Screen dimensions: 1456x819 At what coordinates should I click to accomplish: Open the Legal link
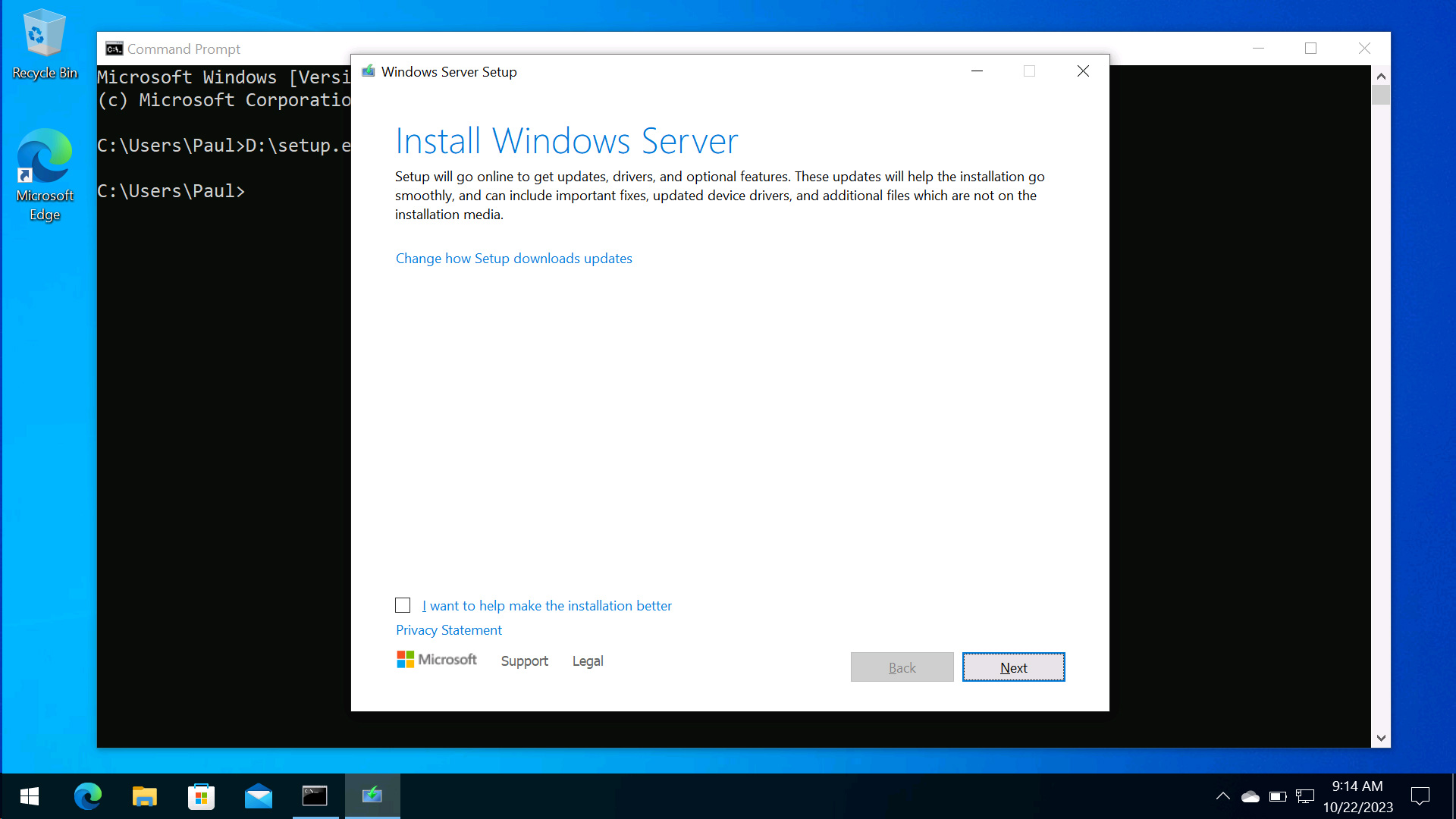[587, 661]
